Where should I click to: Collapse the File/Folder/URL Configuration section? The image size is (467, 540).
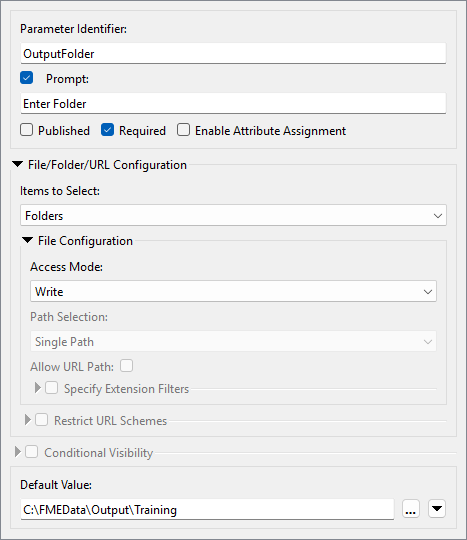[18, 164]
